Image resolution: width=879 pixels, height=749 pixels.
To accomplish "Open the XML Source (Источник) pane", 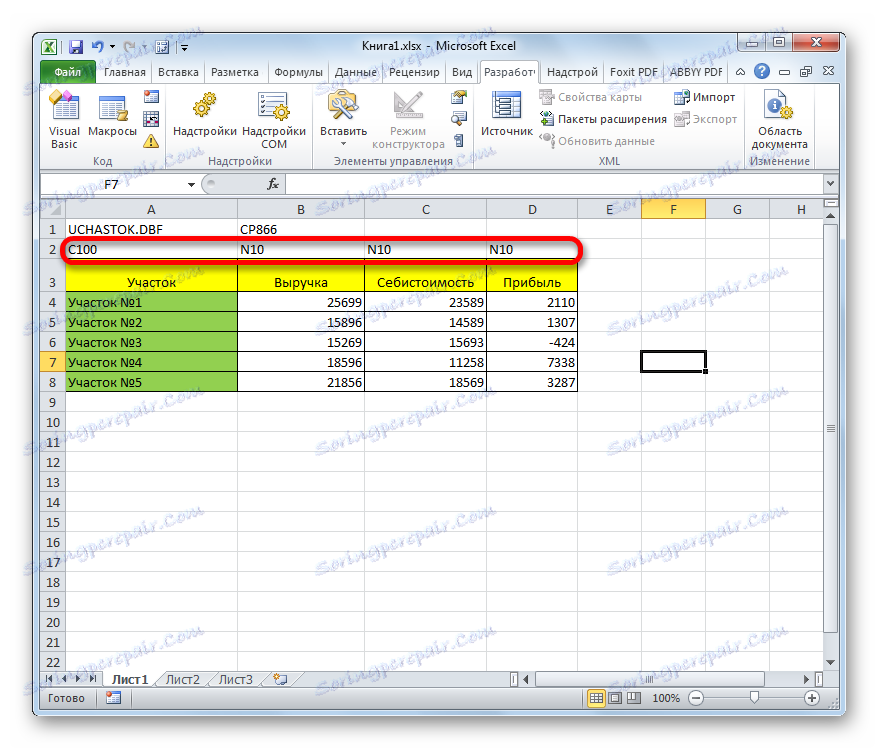I will 507,115.
